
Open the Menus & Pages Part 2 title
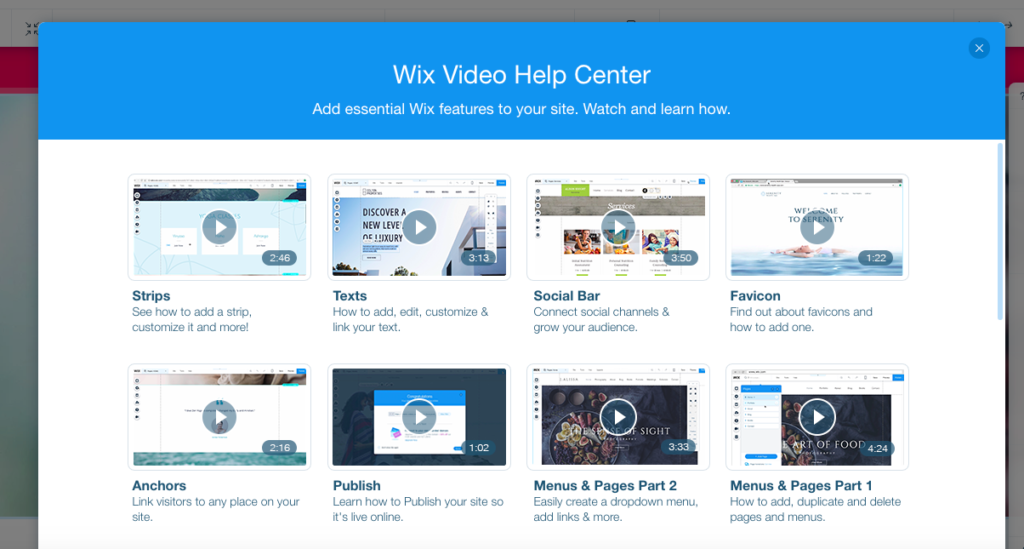pyautogui.click(x=605, y=486)
